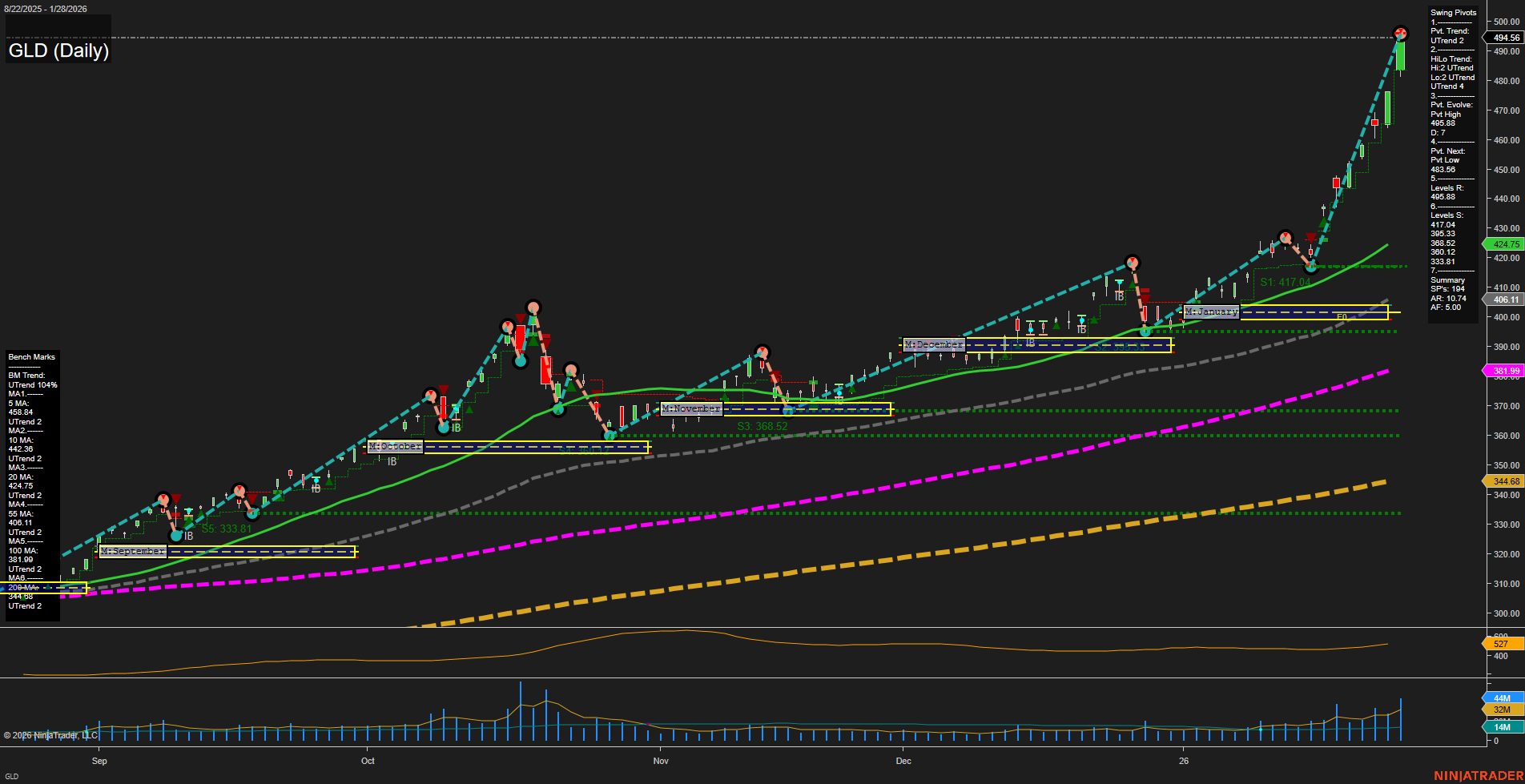
Task: Click the red sell triangle above the M:December box
Action: coord(1146,296)
